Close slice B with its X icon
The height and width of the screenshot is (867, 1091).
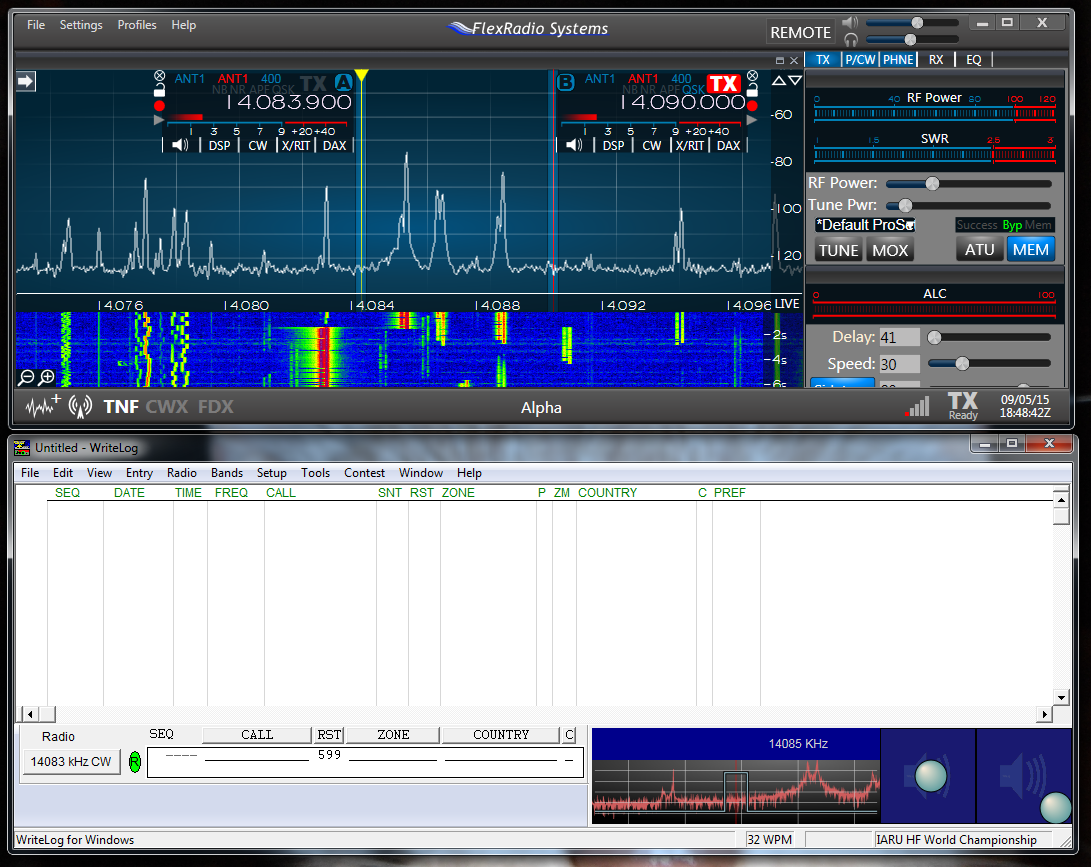pos(752,75)
